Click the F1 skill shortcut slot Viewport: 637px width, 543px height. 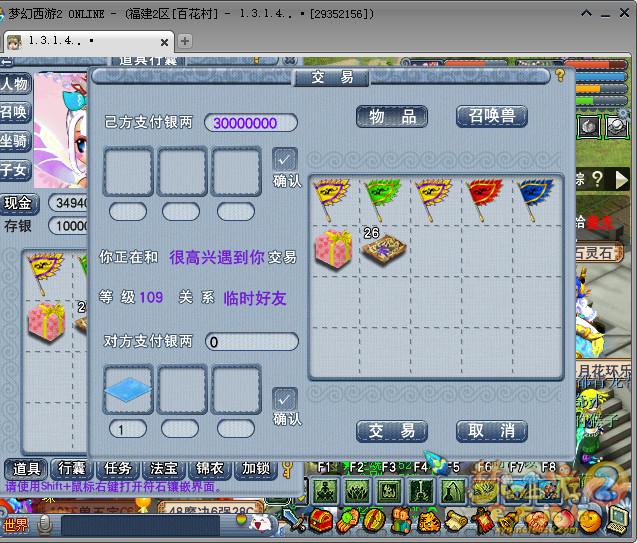point(324,490)
